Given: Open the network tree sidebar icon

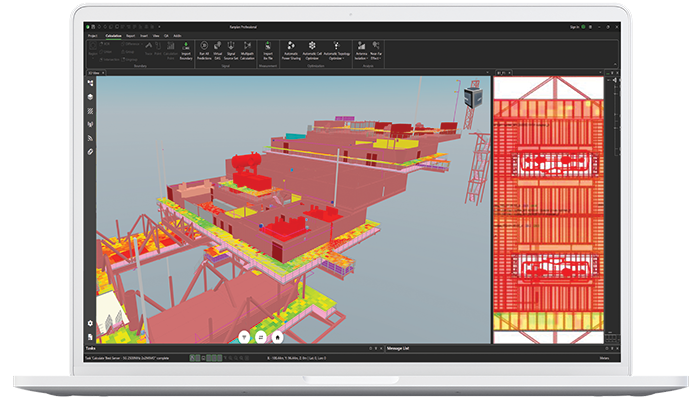Looking at the screenshot, I should coord(90,83).
